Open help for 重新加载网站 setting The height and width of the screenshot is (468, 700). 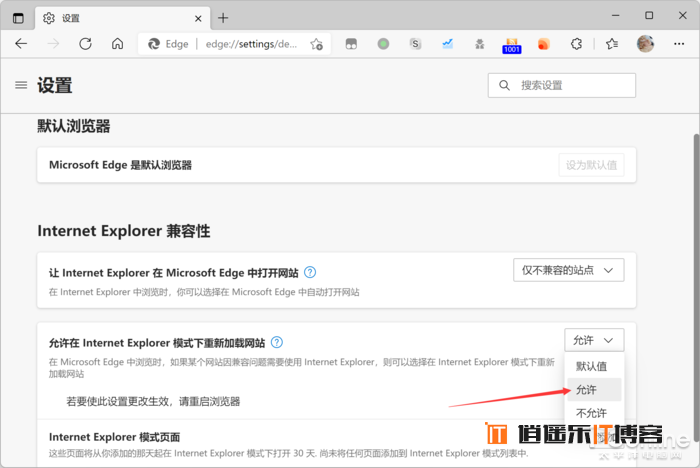277,342
